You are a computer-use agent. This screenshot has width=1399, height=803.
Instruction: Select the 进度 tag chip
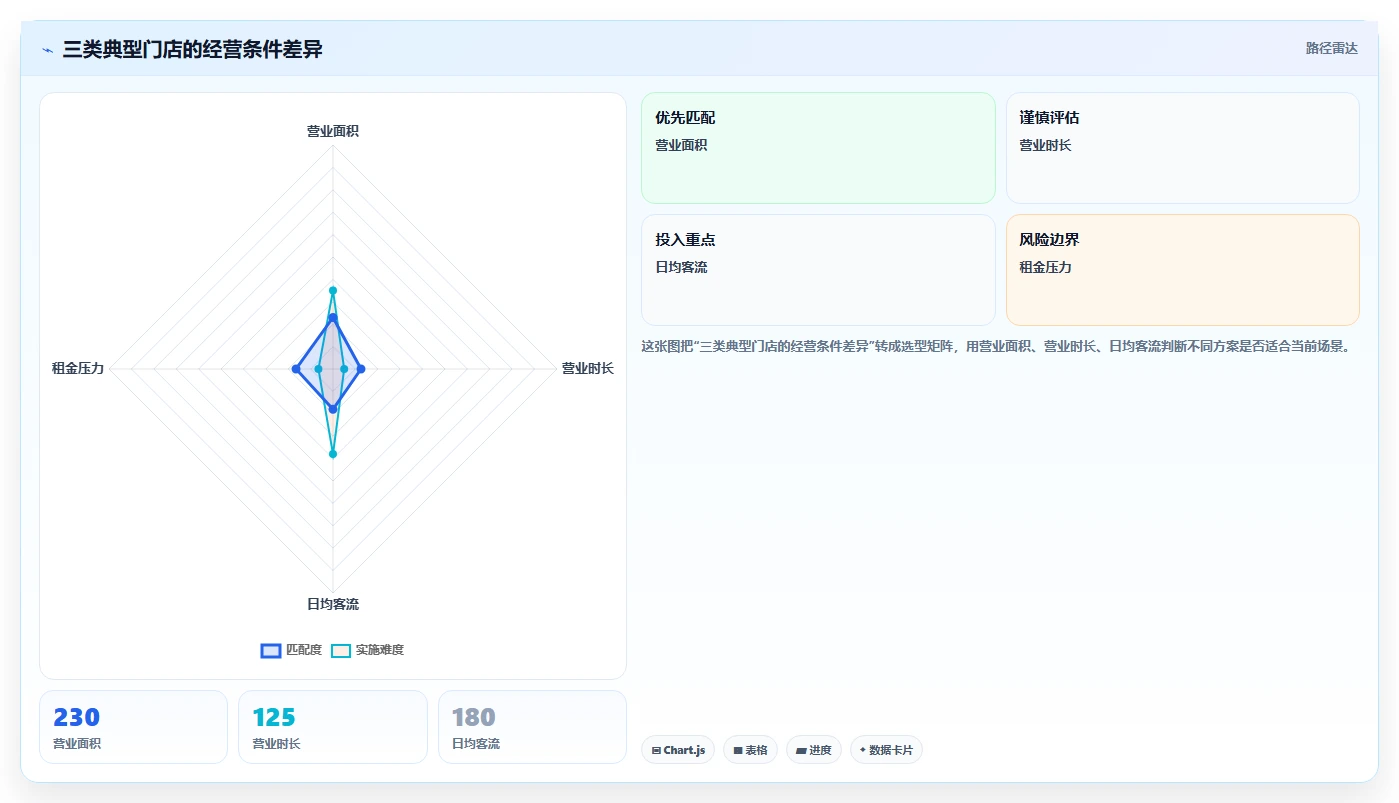pyautogui.click(x=813, y=750)
